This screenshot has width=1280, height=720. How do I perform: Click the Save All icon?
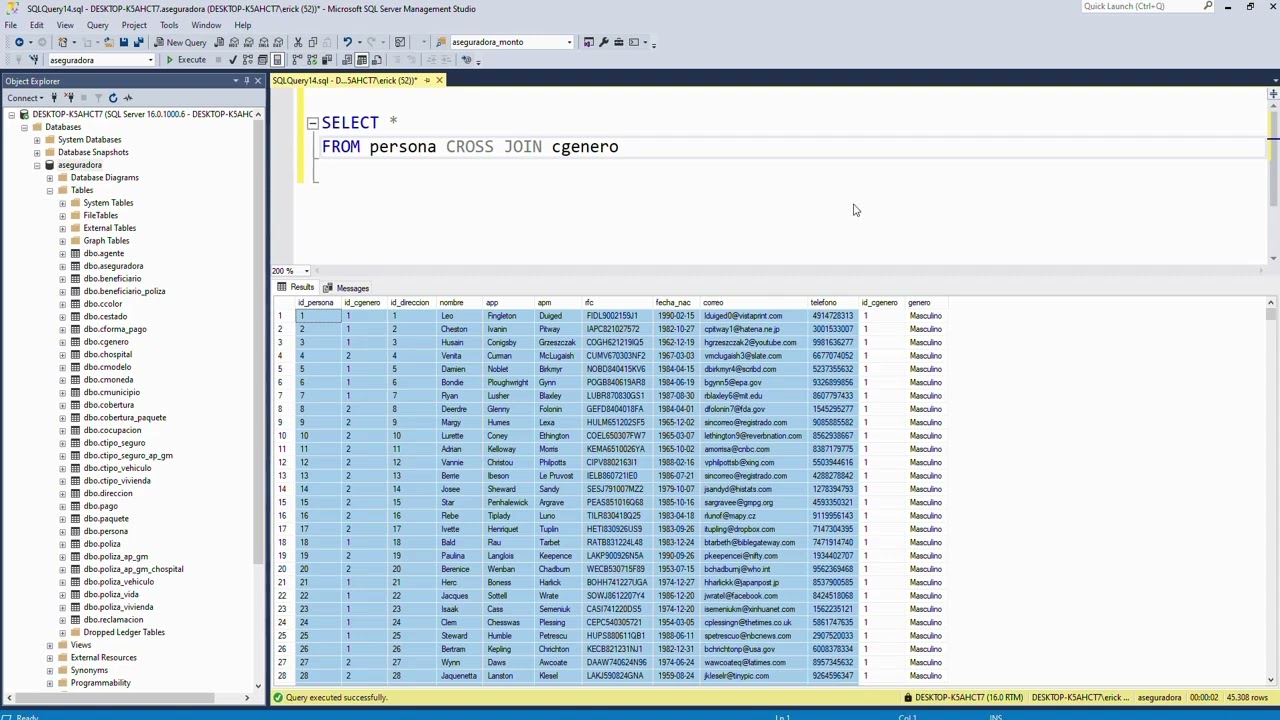[x=138, y=42]
